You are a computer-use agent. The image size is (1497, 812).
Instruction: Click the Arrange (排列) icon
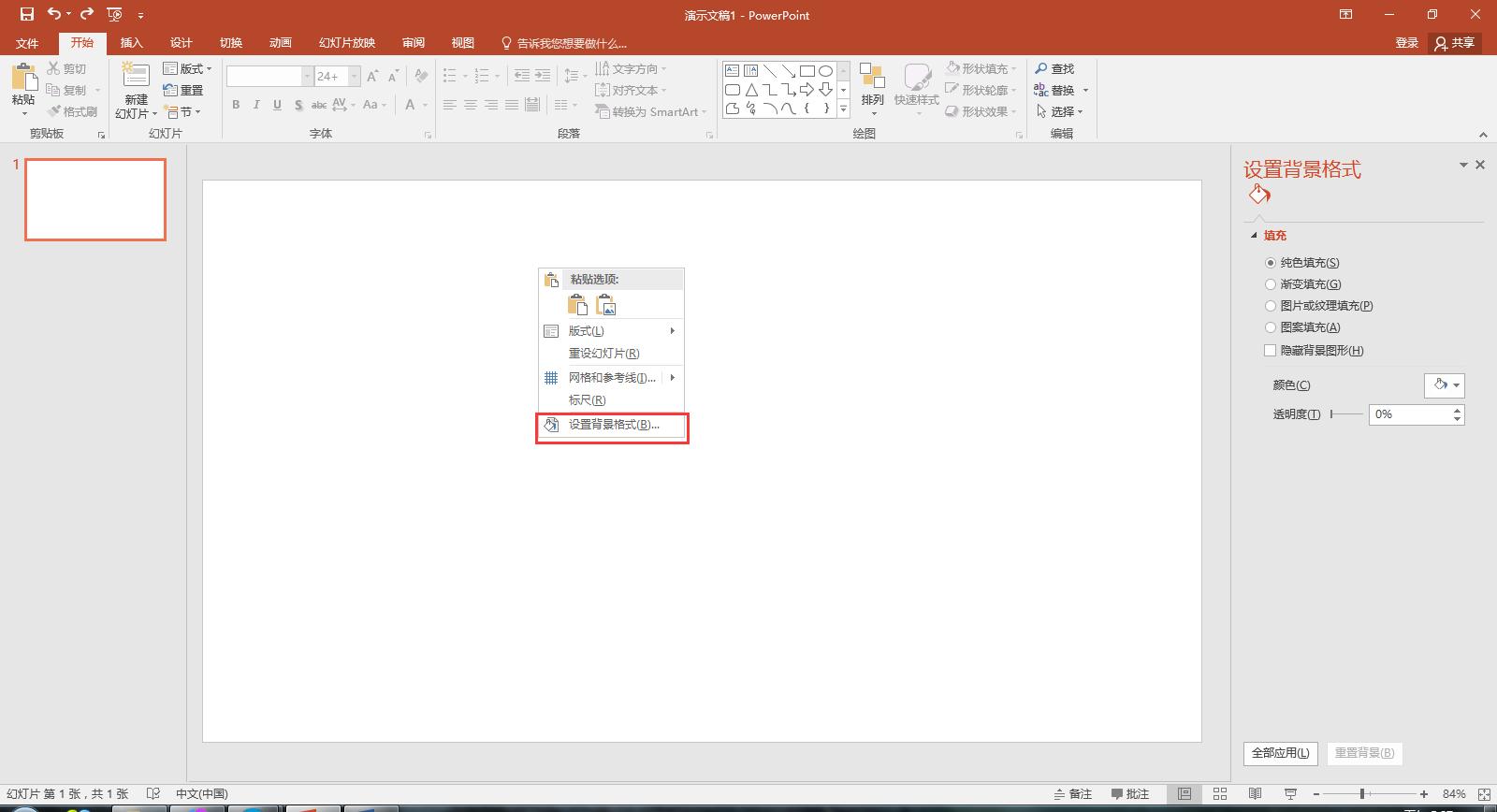point(872,79)
